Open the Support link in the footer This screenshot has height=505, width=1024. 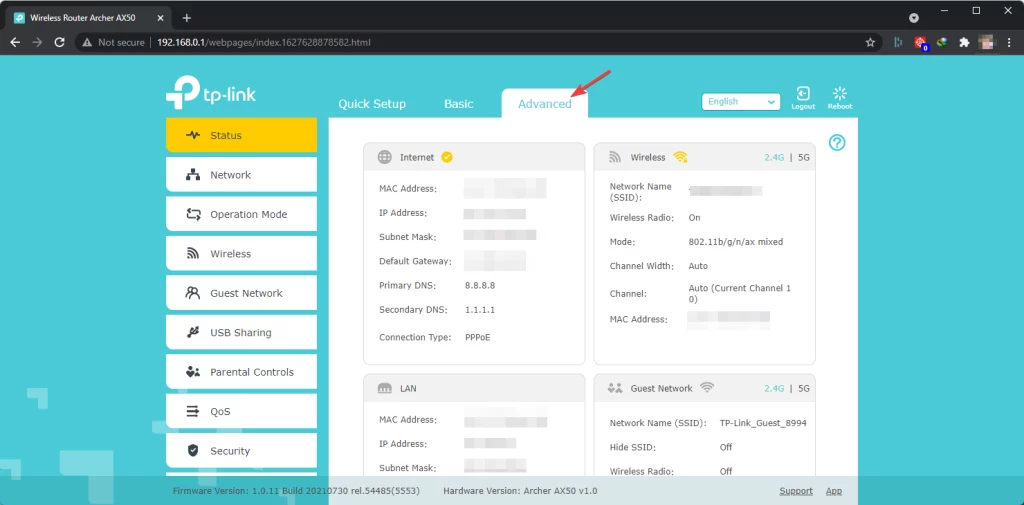[x=796, y=491]
